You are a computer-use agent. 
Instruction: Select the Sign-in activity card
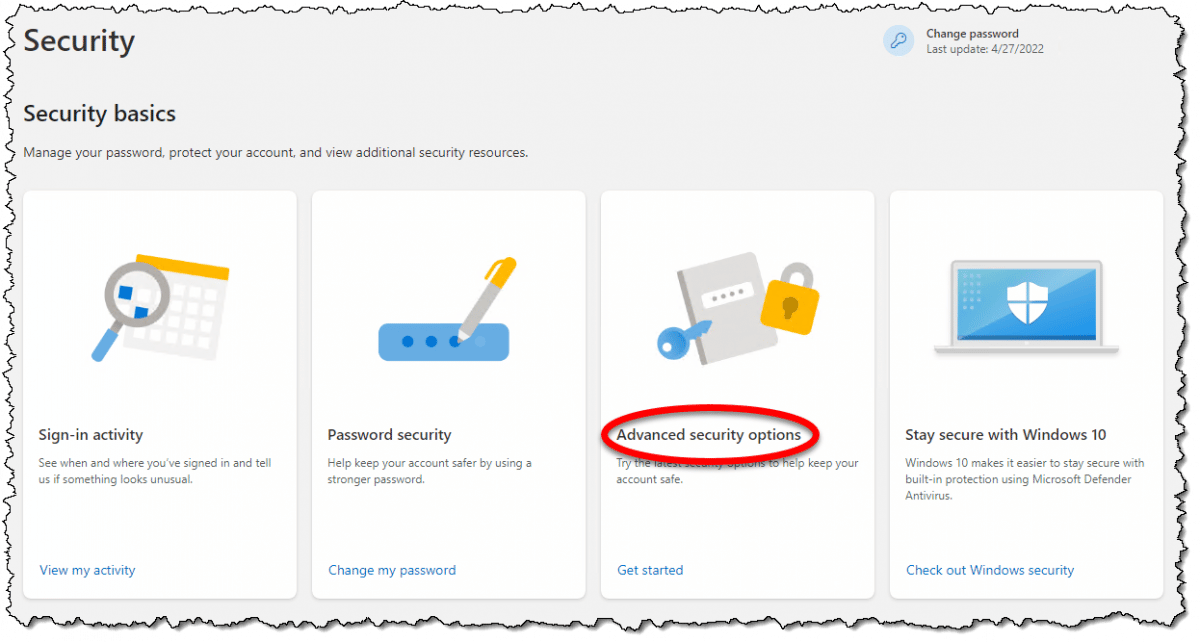click(160, 393)
